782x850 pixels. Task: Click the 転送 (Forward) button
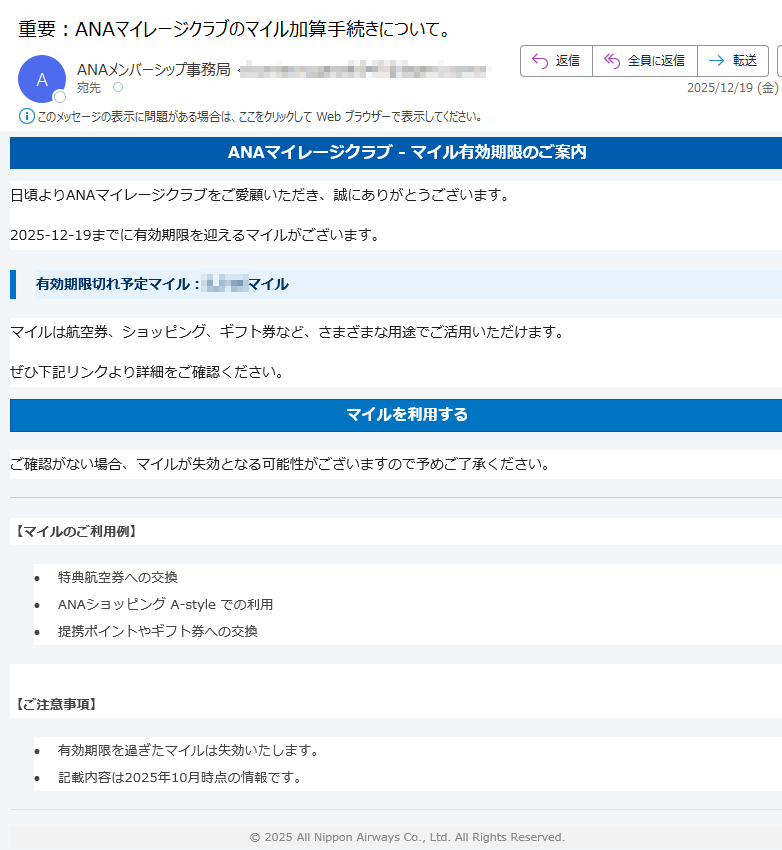pos(732,61)
